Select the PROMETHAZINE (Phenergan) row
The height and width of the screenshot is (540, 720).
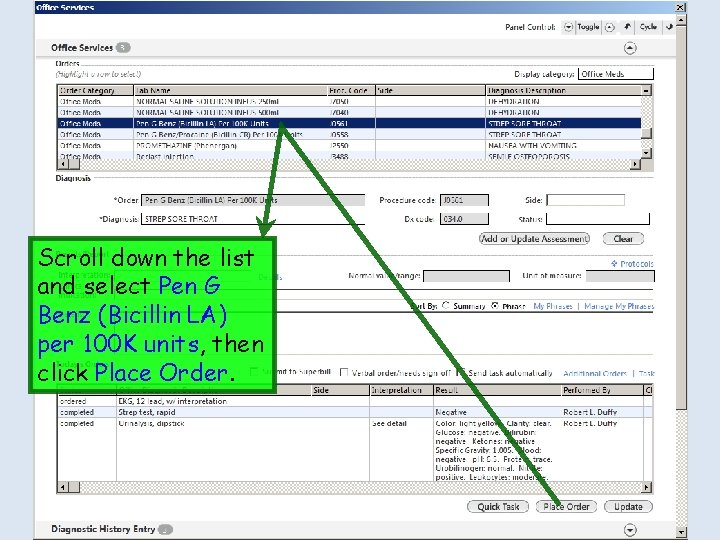coord(349,146)
